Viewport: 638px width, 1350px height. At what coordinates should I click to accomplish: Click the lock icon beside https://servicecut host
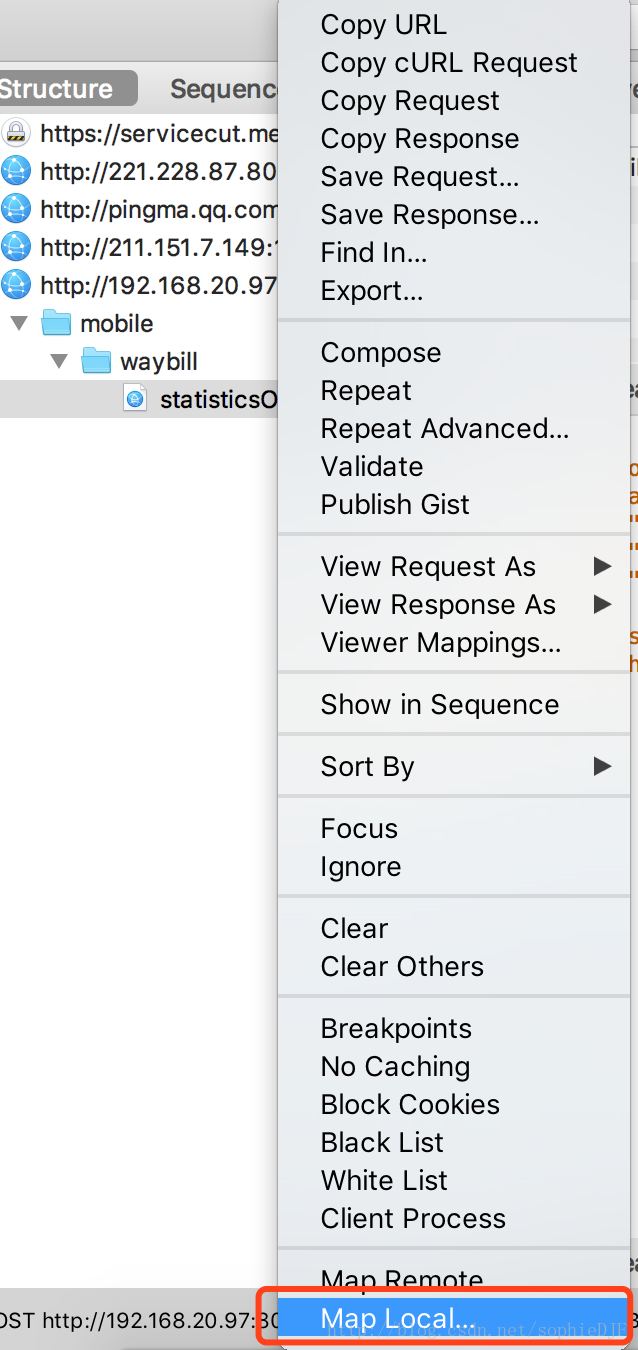click(16, 133)
